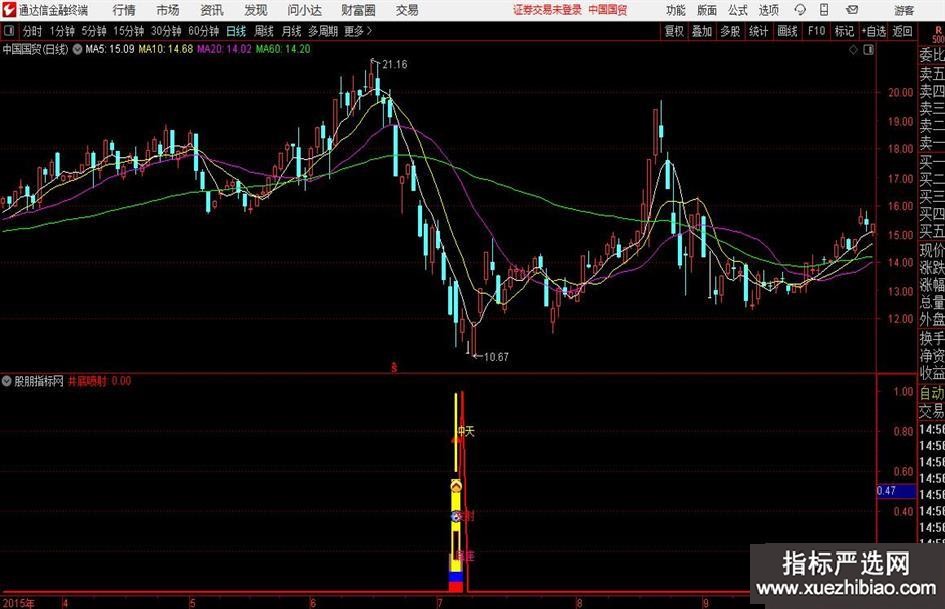Switch to the 周线 weekly period
The image size is (945, 609).
[264, 31]
